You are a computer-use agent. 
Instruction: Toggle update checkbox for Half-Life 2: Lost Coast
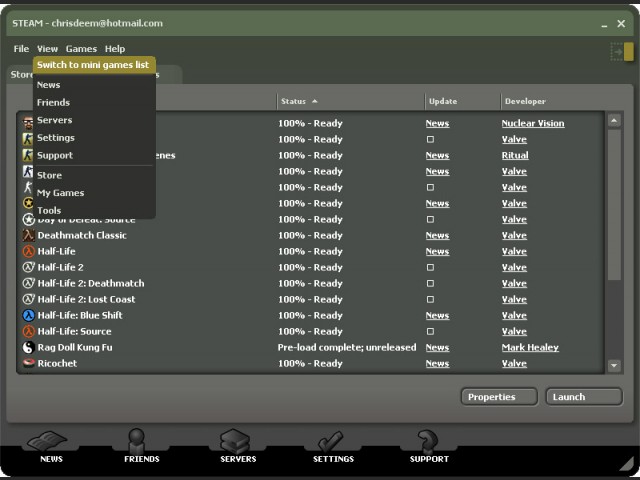pos(430,300)
